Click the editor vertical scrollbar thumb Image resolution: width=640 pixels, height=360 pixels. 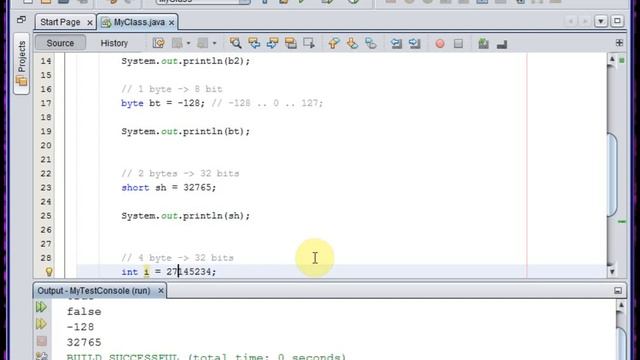pos(612,176)
